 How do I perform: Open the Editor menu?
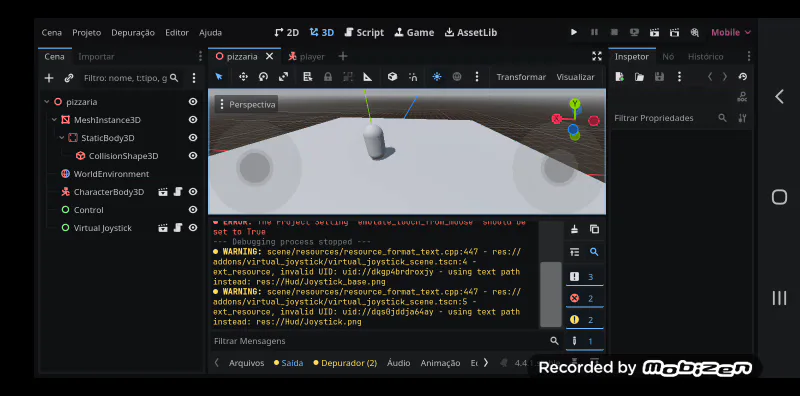pos(177,32)
